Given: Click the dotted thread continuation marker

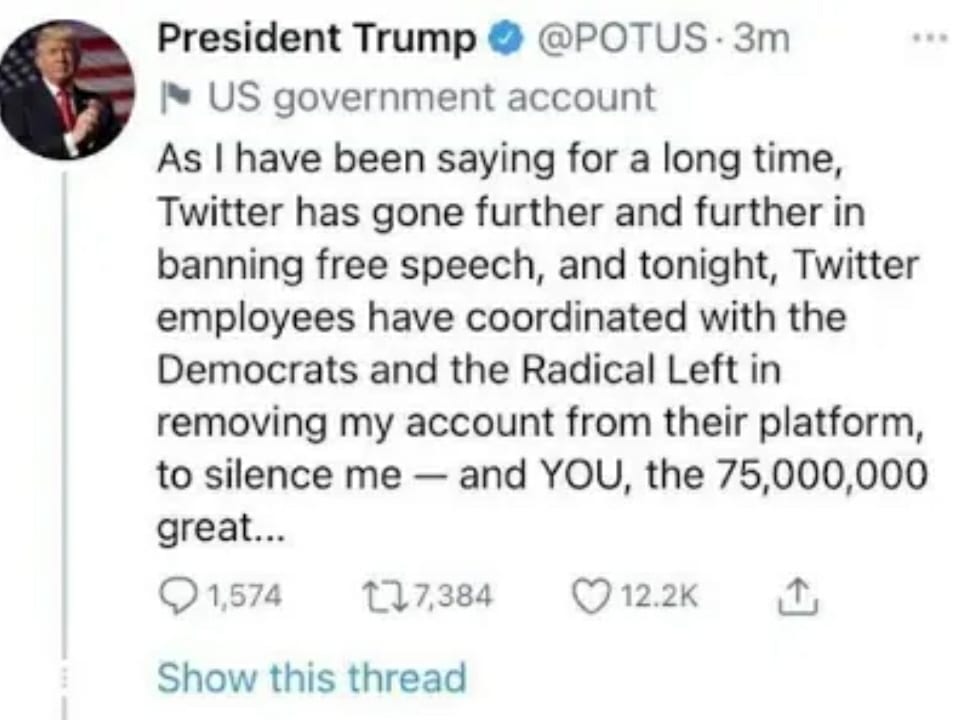Looking at the screenshot, I should tap(63, 678).
